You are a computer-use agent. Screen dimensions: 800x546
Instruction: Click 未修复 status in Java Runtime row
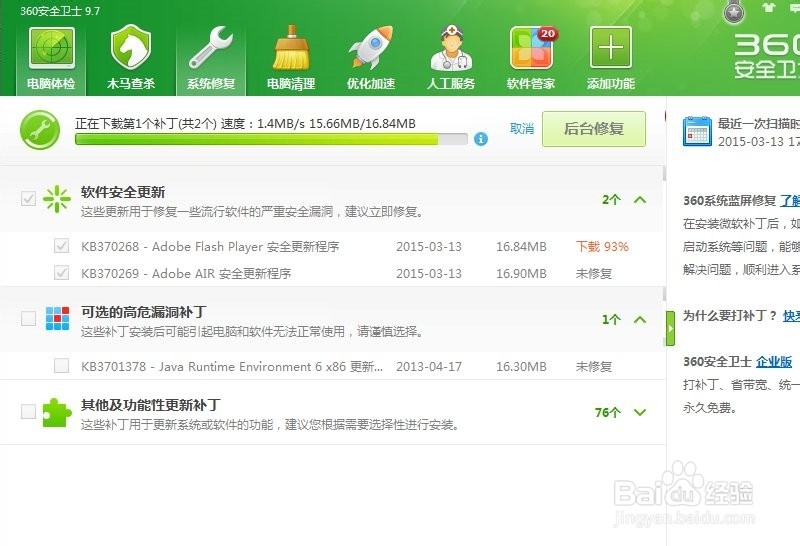(594, 366)
